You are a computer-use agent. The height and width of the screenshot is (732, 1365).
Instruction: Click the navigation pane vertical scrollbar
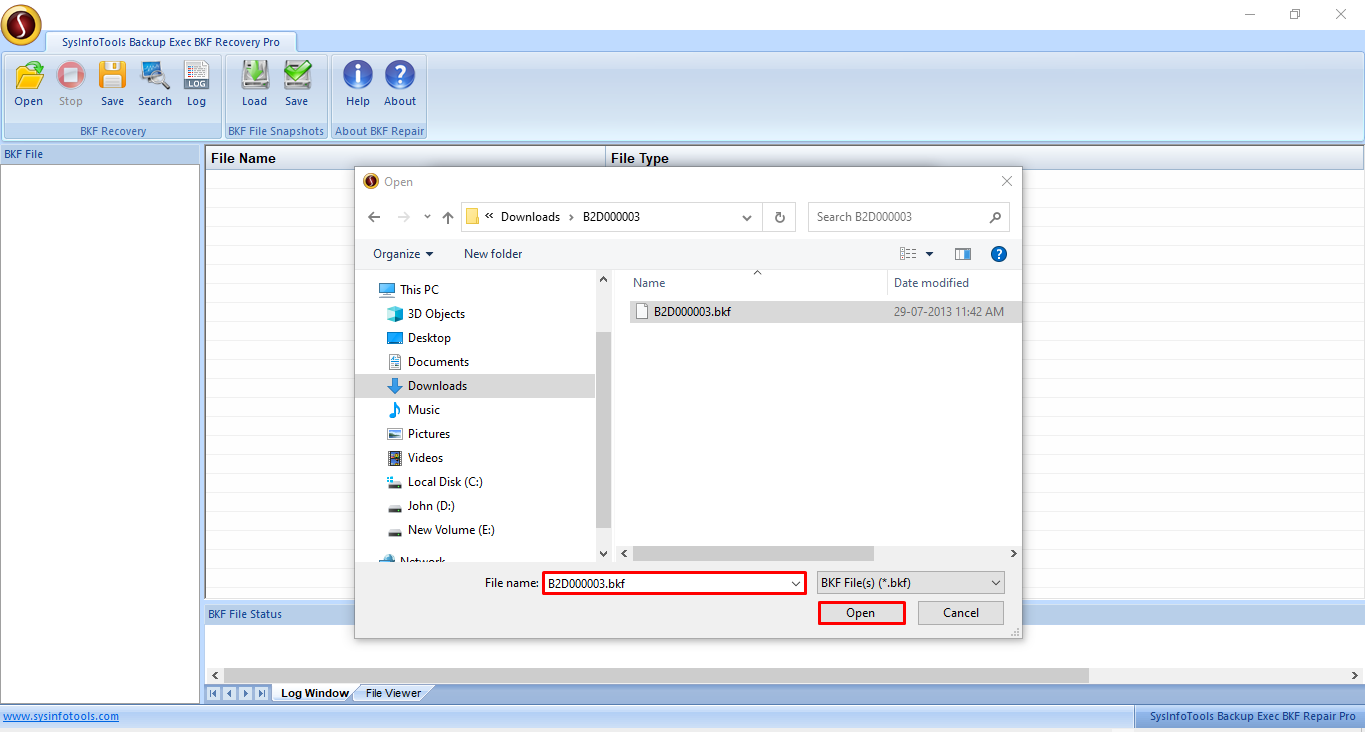(603, 430)
